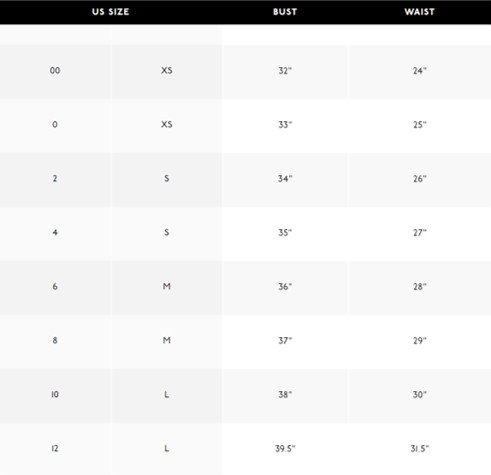
Task: Select the US size 2 cell
Action: pyautogui.click(x=55, y=178)
